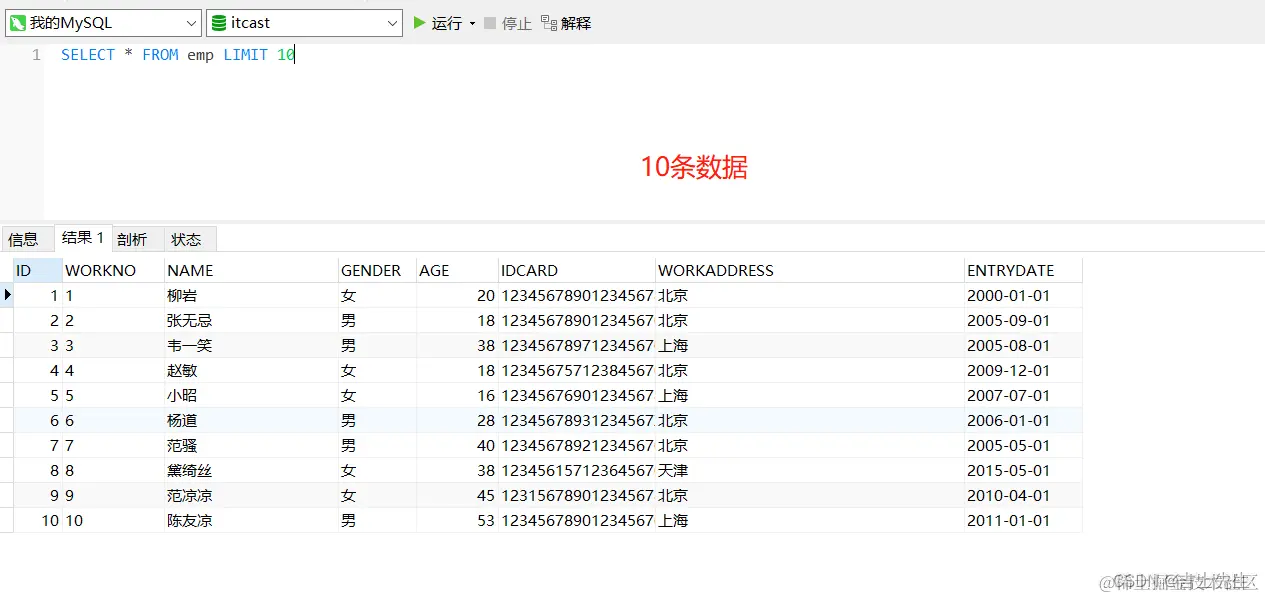Image resolution: width=1265 pixels, height=599 pixels.
Task: Click IDCARD cell in 黛绮丝 row
Action: pyautogui.click(x=577, y=470)
